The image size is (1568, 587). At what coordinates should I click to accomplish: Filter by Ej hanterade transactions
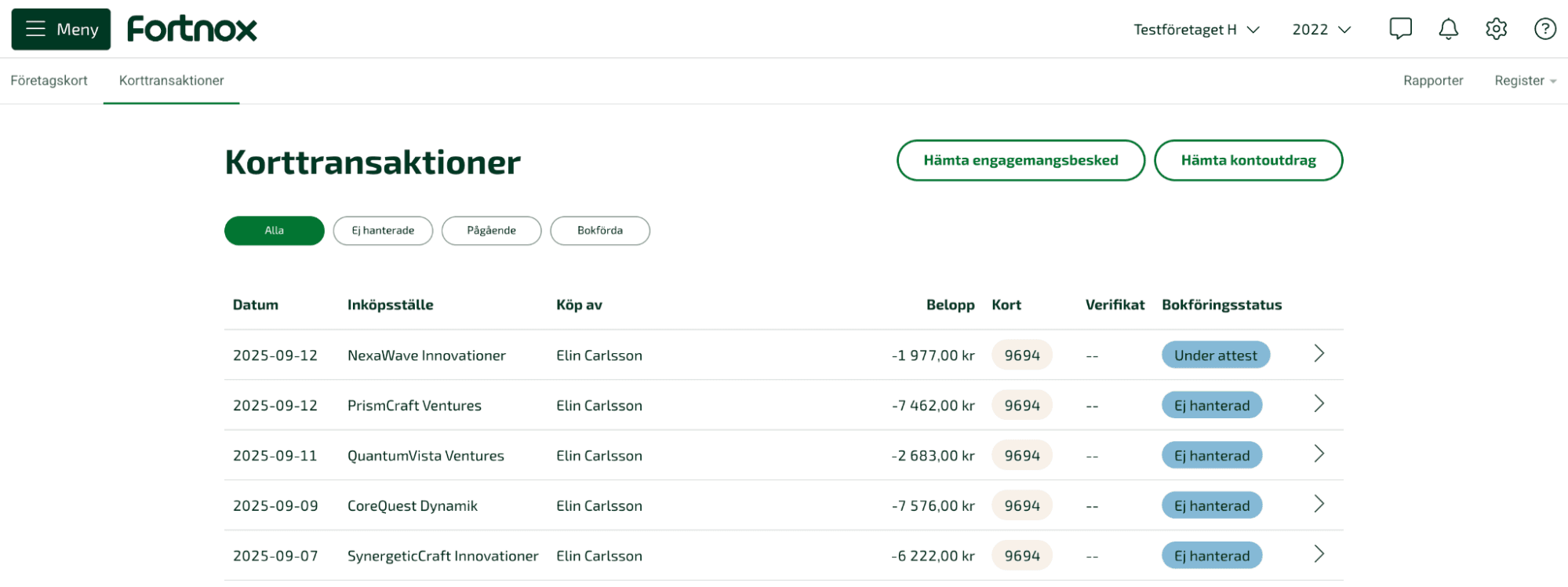383,231
